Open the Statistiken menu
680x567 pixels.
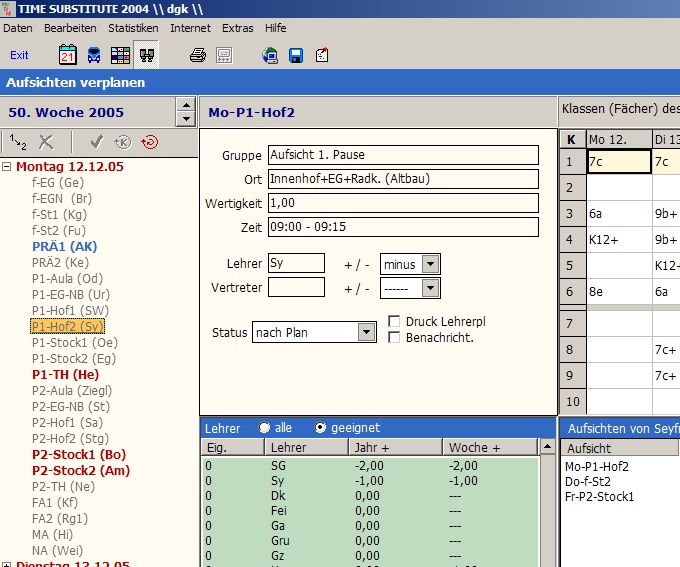133,28
